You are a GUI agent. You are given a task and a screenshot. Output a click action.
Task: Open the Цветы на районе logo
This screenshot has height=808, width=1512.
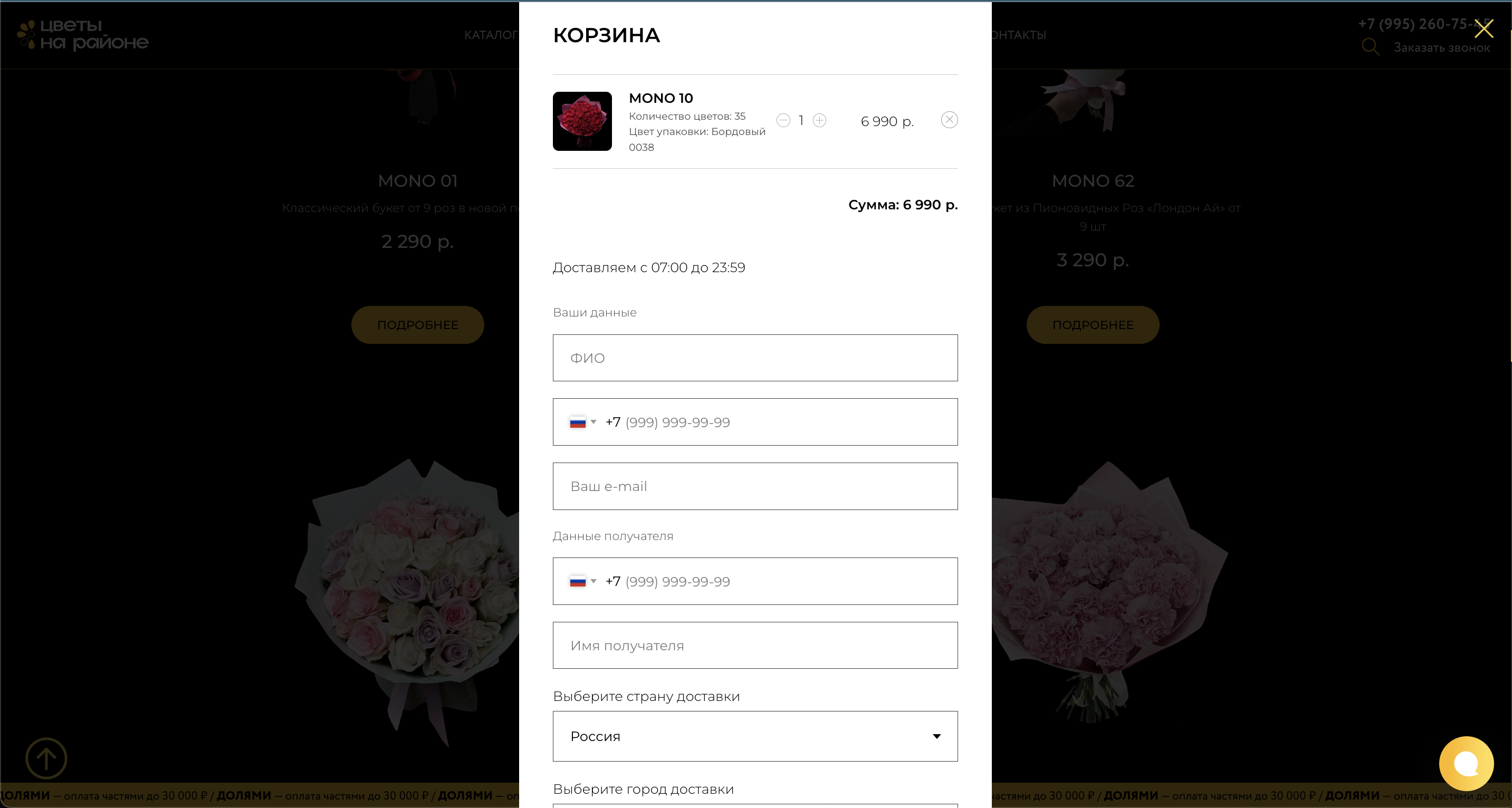pos(83,35)
